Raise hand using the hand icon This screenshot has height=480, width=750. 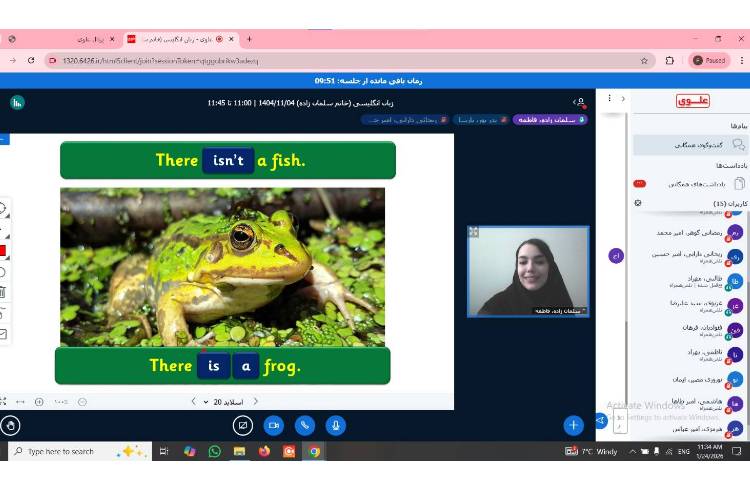[x=11, y=425]
